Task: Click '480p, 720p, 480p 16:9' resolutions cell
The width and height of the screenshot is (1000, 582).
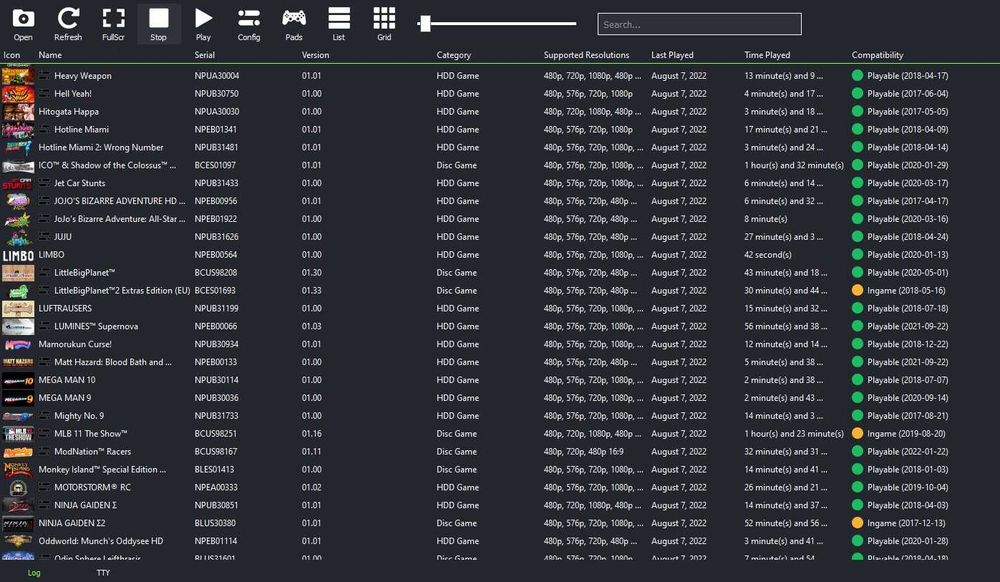Action: point(584,451)
